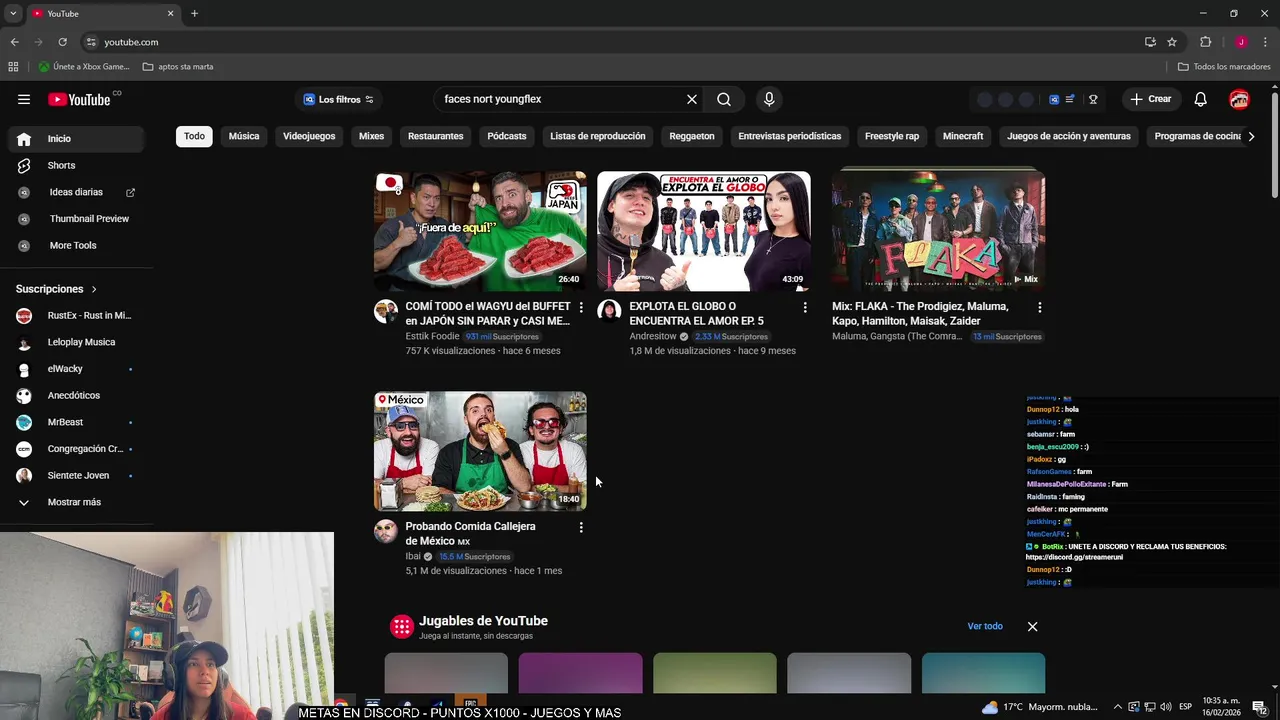Open Ibai channel avatar

(x=386, y=531)
